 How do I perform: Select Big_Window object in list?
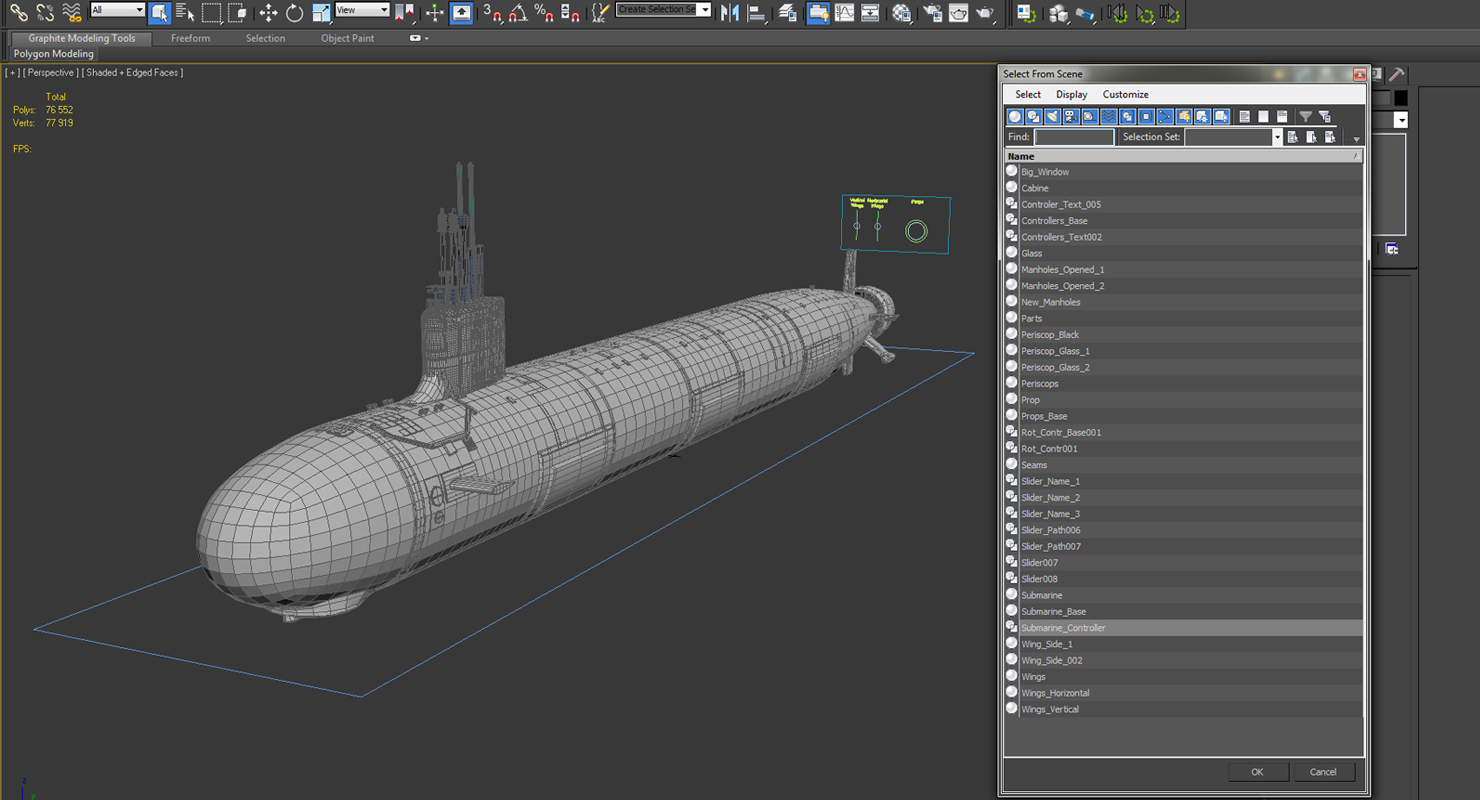1184,172
